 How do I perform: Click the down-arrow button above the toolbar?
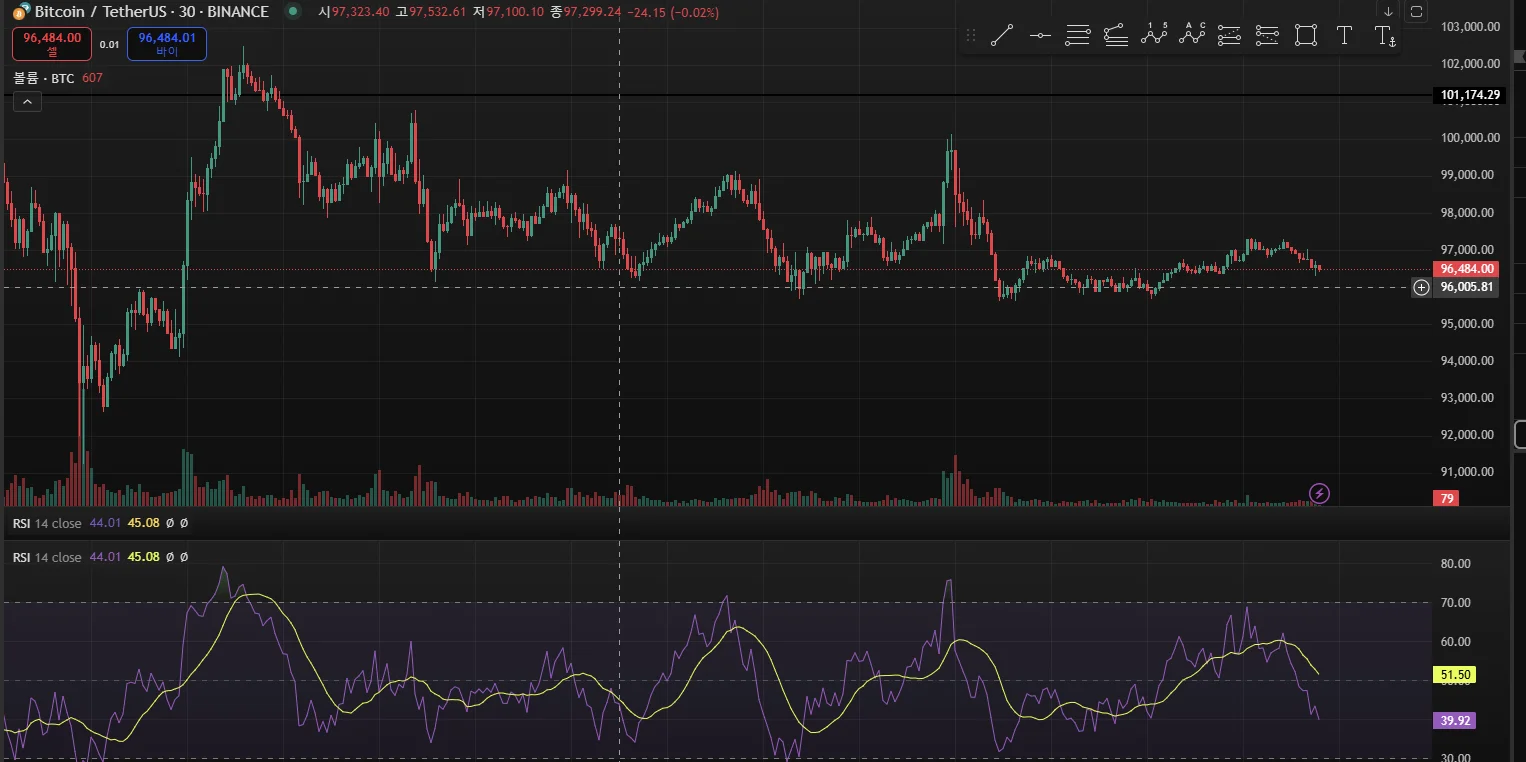click(x=1388, y=12)
